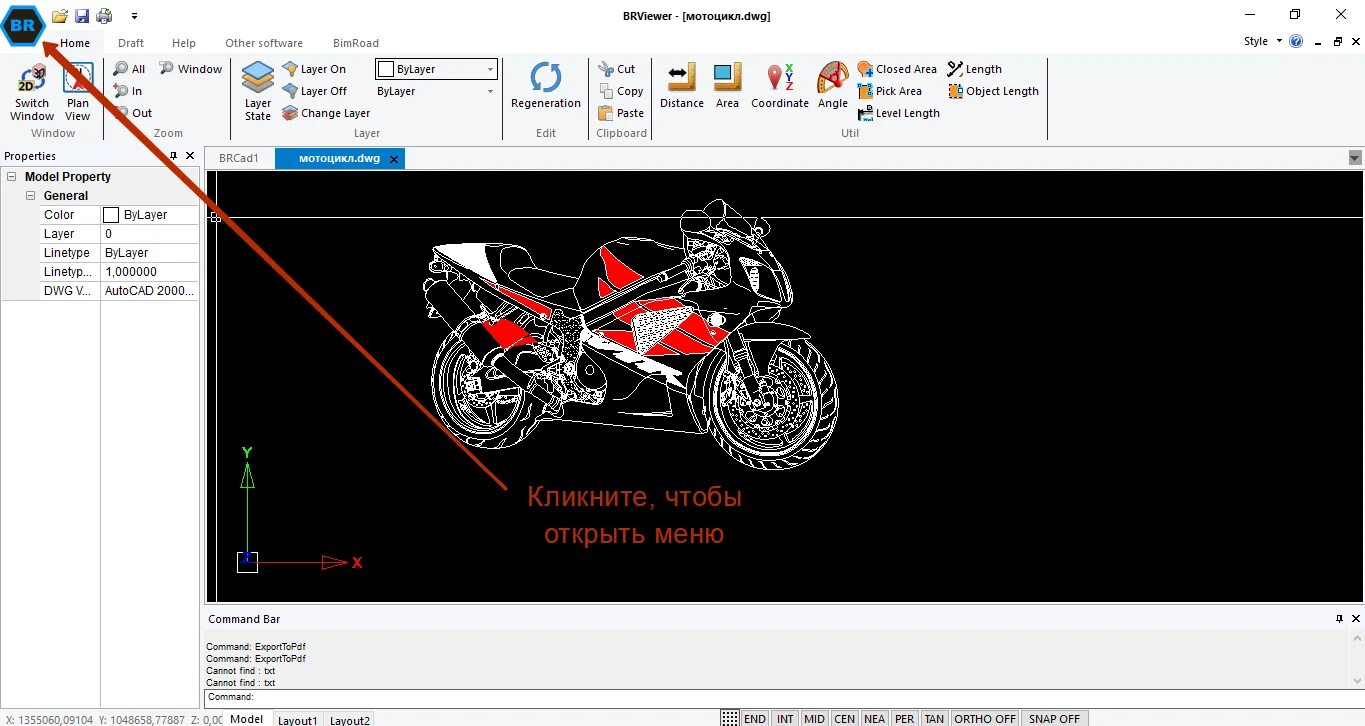The height and width of the screenshot is (726, 1365).
Task: Select the Area measuring tool
Action: [727, 87]
